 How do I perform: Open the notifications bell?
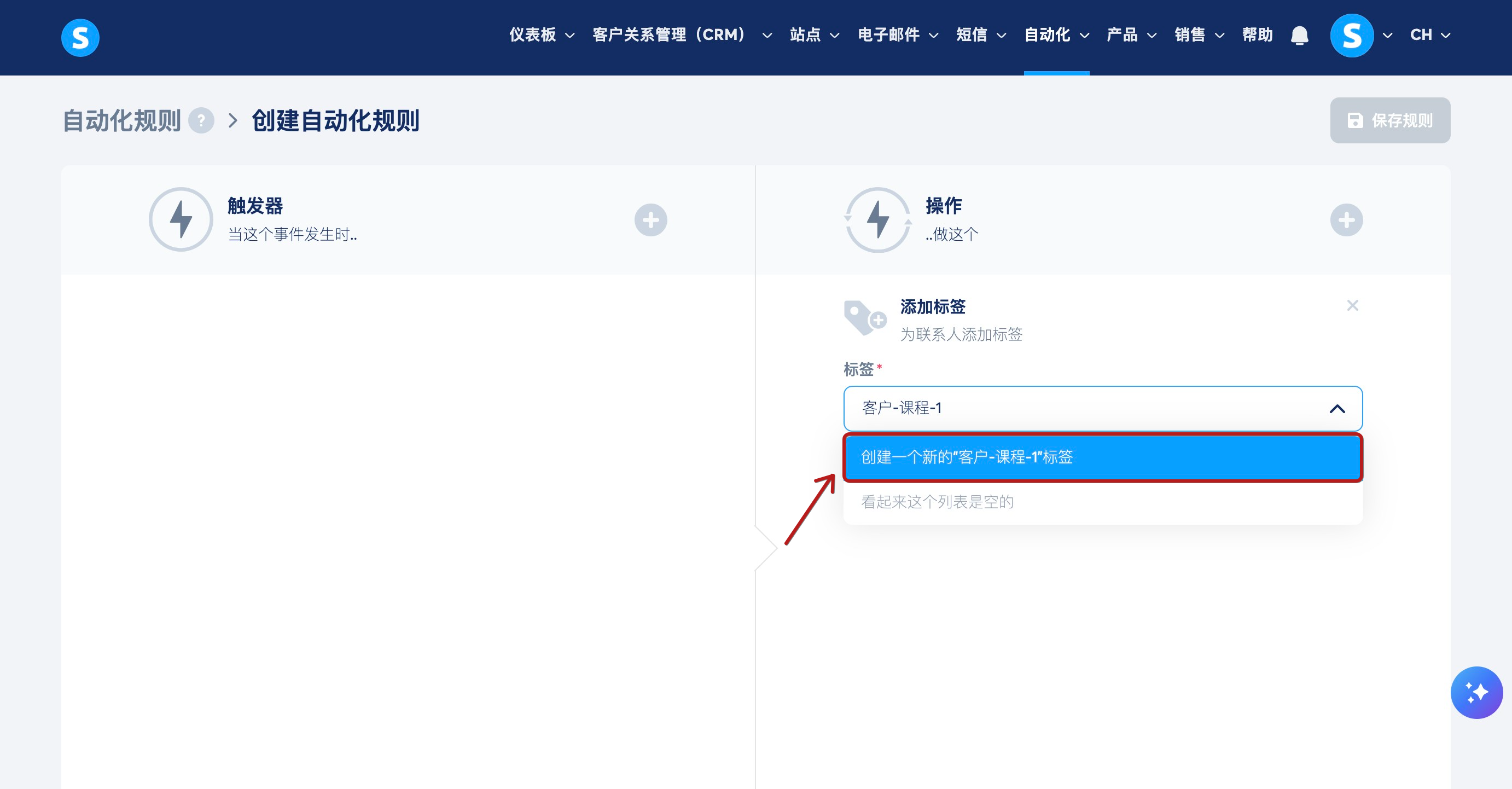click(x=1300, y=35)
